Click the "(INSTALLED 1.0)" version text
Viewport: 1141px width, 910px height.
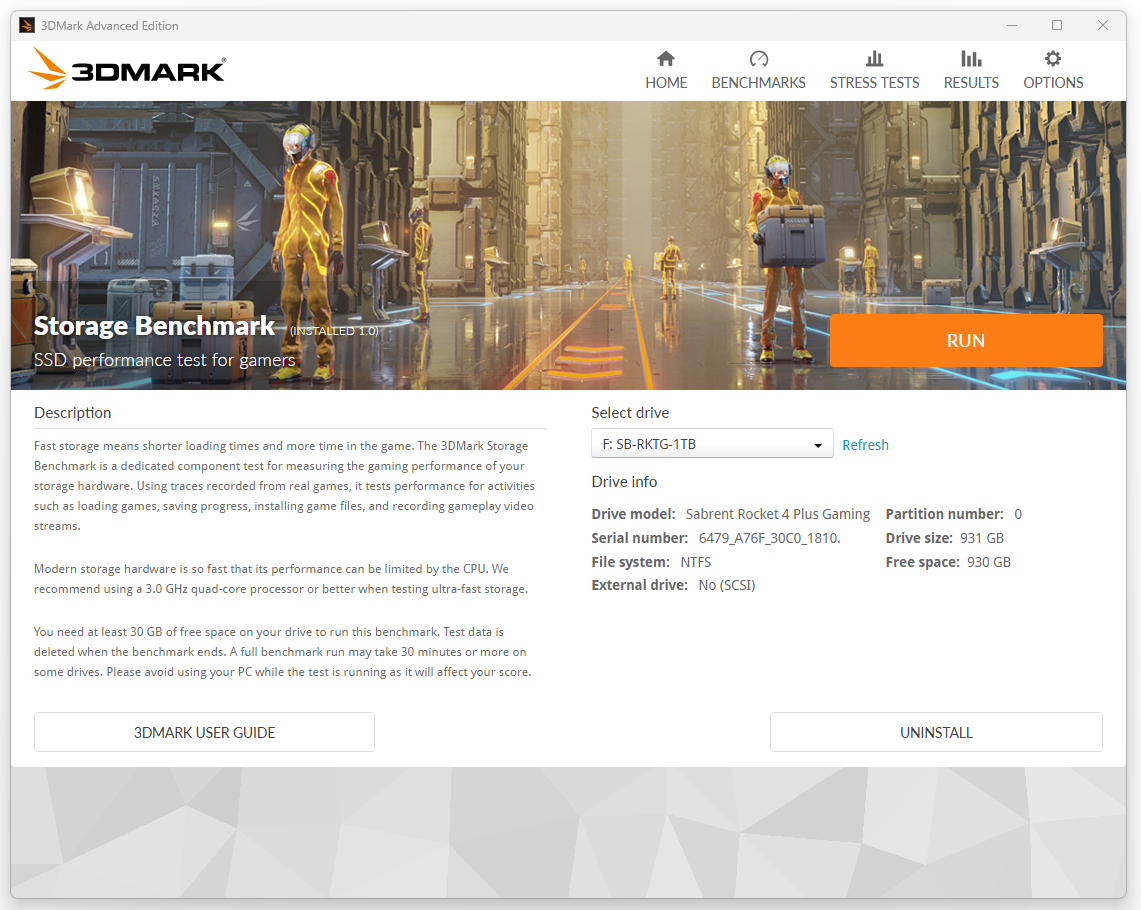[334, 331]
